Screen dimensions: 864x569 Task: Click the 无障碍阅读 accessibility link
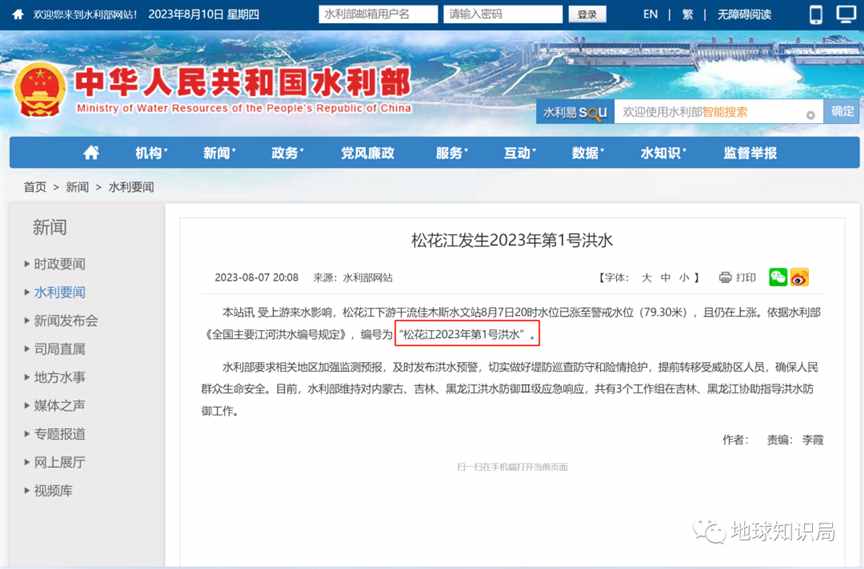[744, 14]
